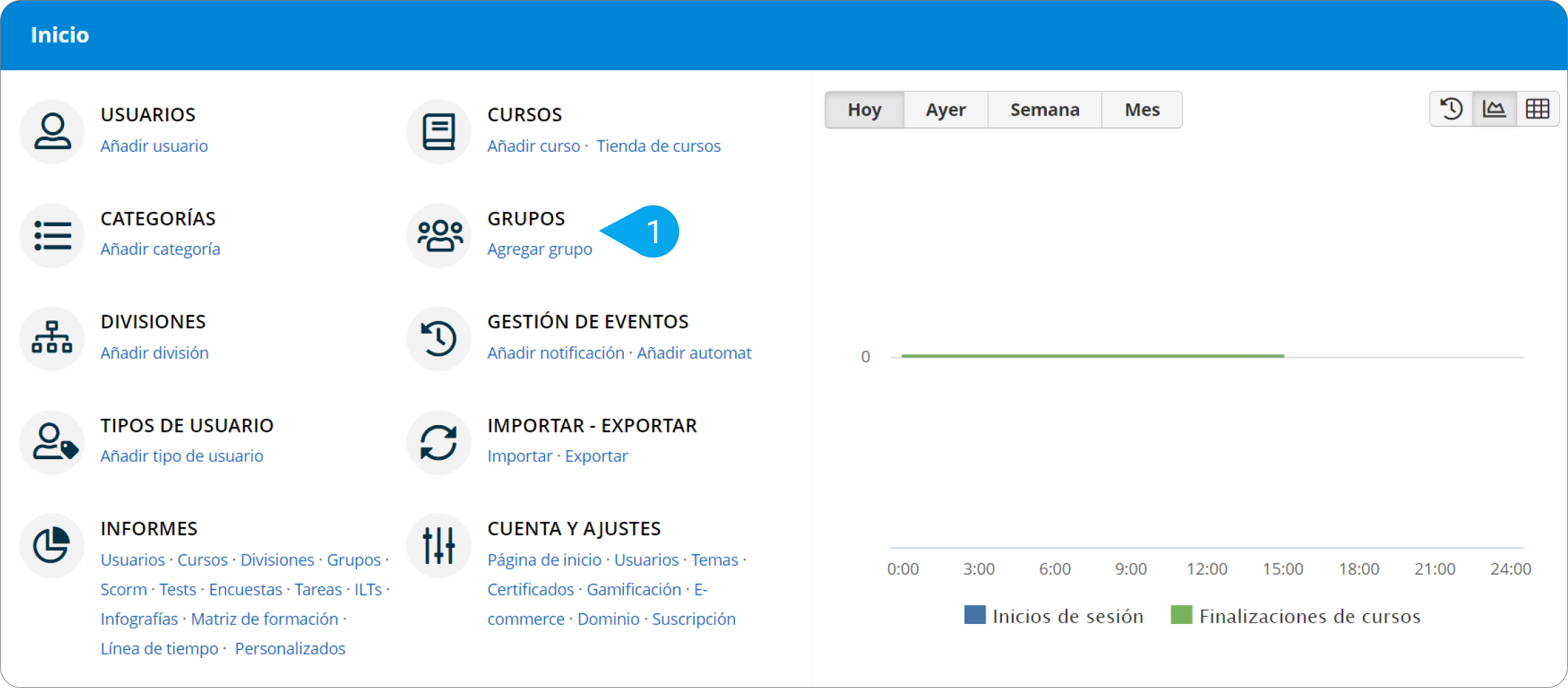1568x688 pixels.
Task: Switch to the area chart view
Action: tap(1494, 109)
